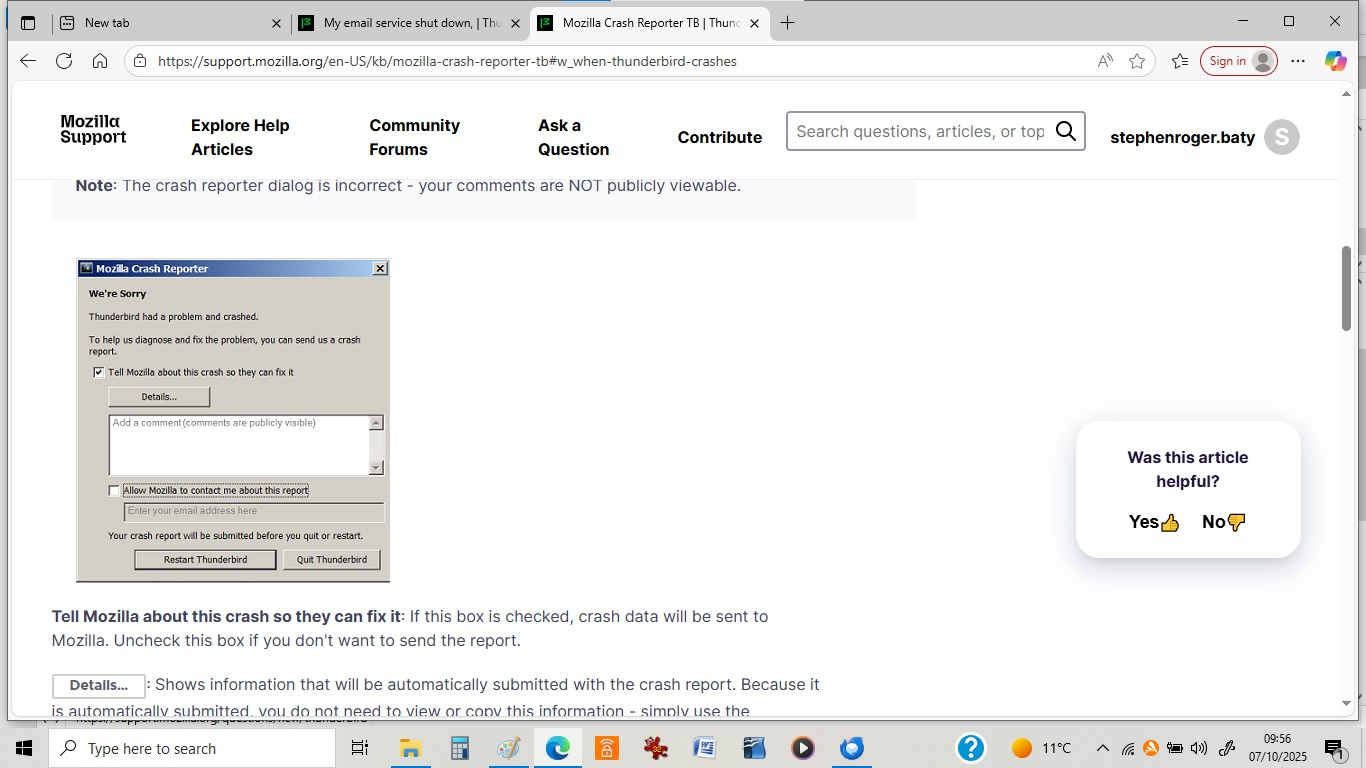The width and height of the screenshot is (1366, 768).
Task: Click the grey 'S' user avatar
Action: tap(1282, 137)
